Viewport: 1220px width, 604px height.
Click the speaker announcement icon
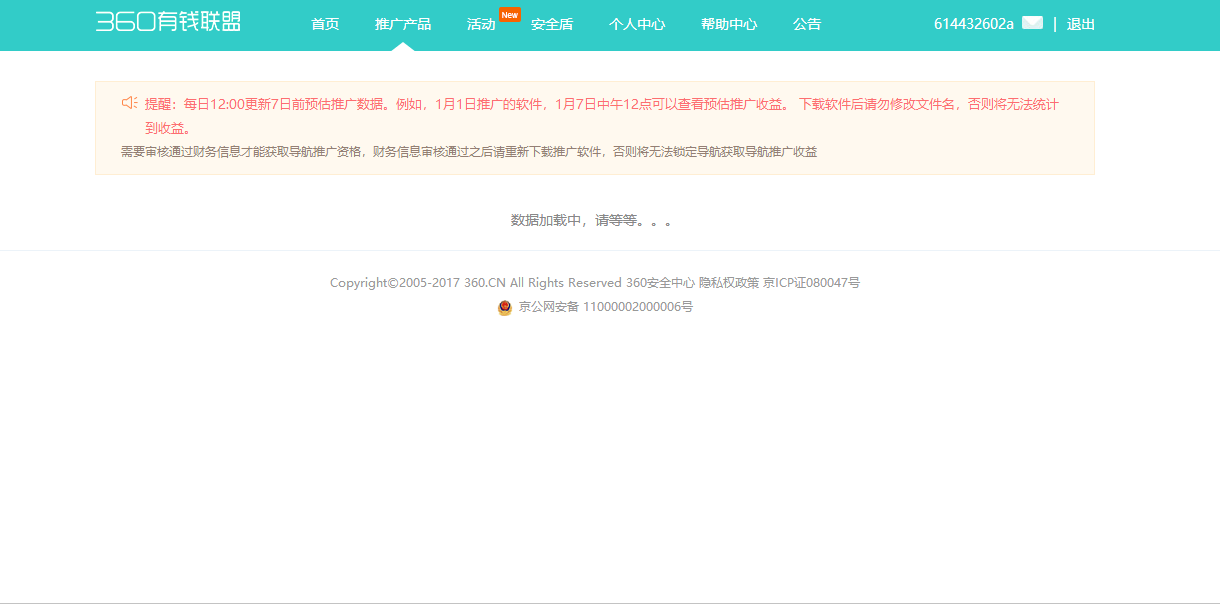129,103
